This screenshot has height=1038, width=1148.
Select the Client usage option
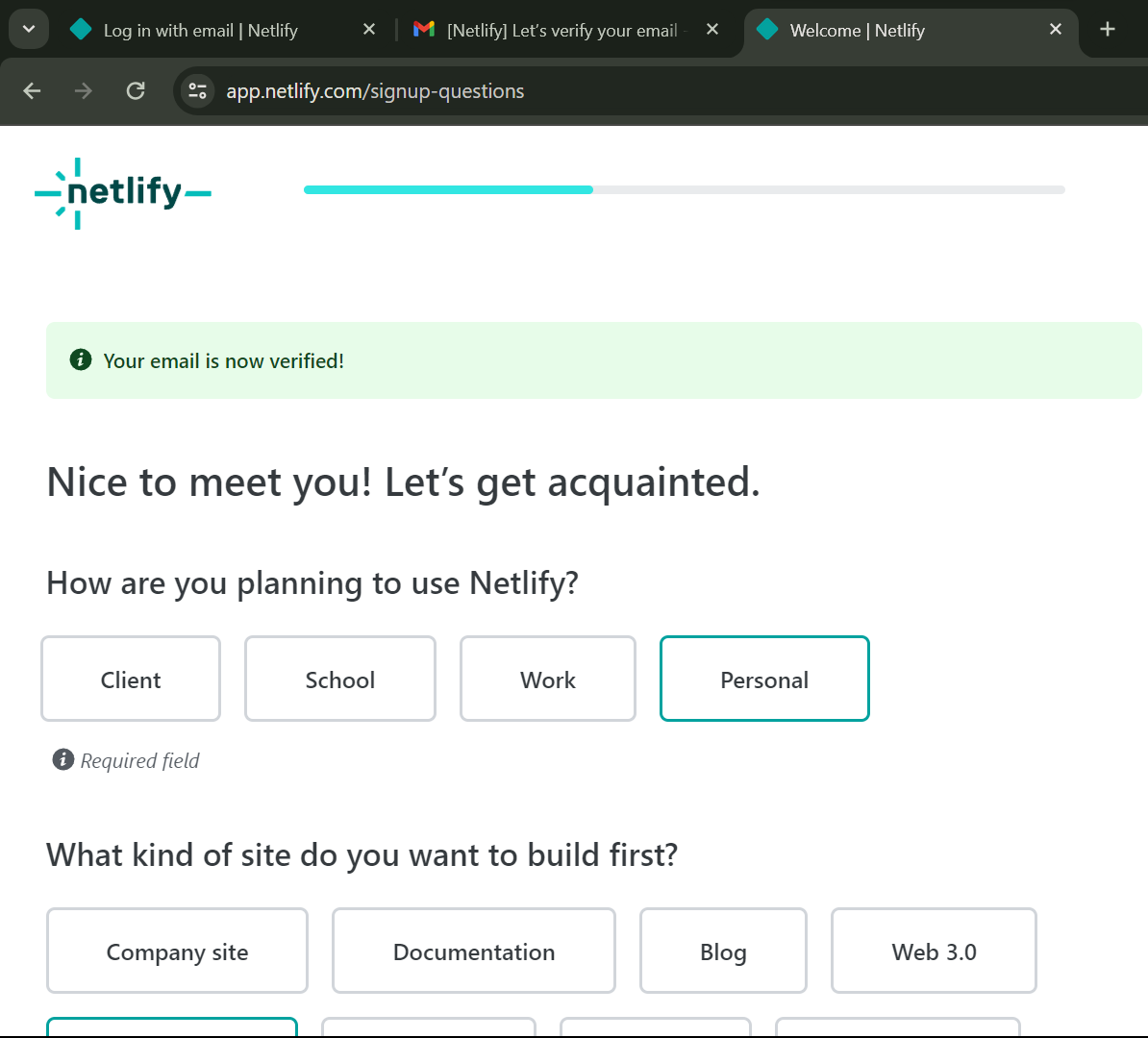(x=130, y=679)
